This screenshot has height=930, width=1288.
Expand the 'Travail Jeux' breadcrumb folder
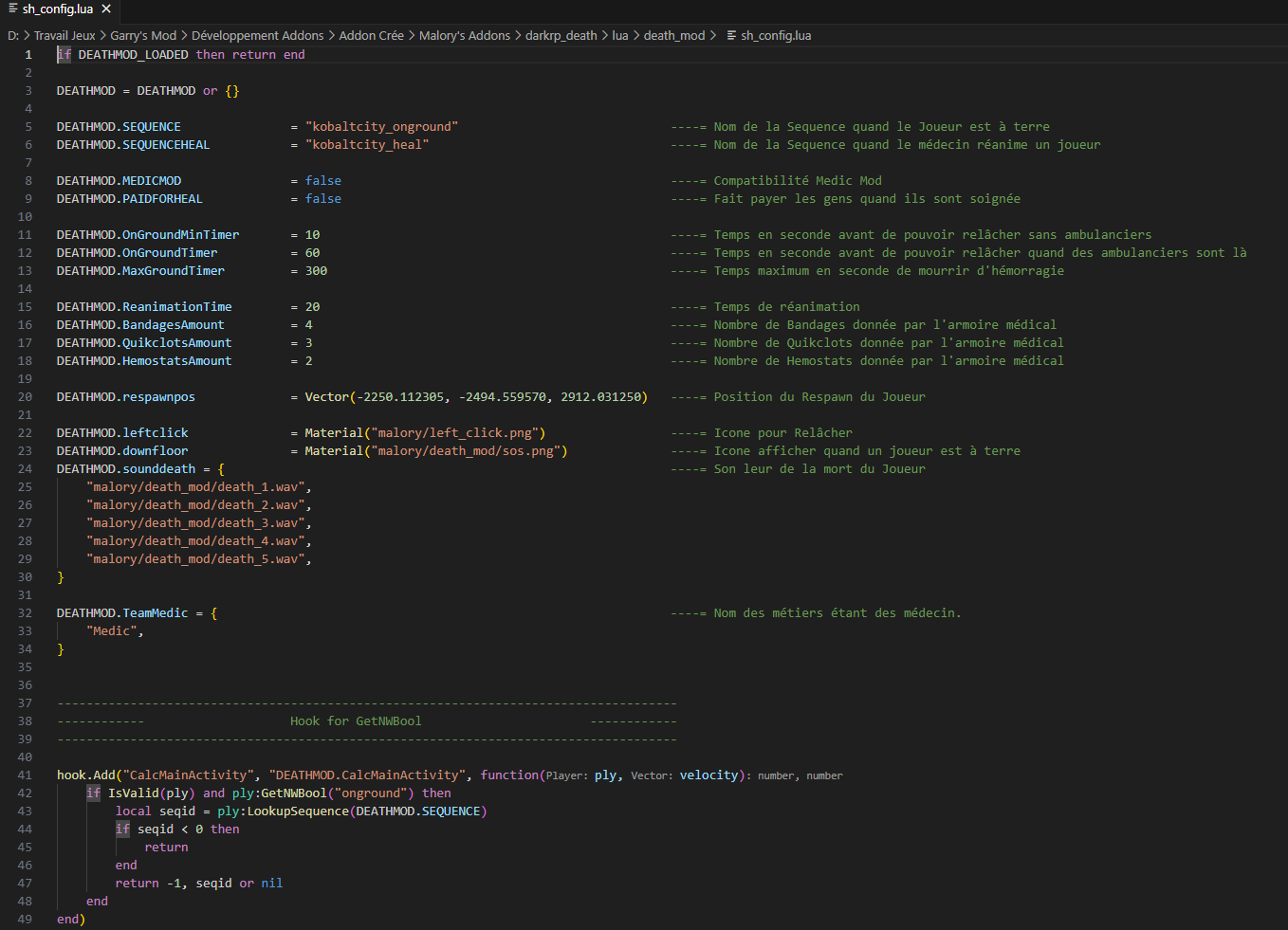click(x=64, y=35)
